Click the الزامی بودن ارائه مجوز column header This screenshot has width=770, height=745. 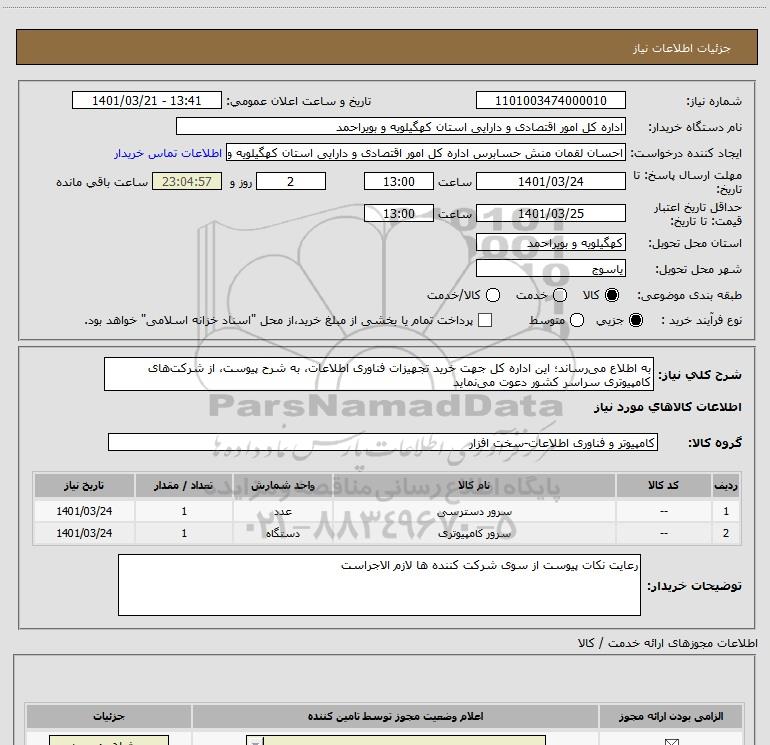pyautogui.click(x=671, y=717)
